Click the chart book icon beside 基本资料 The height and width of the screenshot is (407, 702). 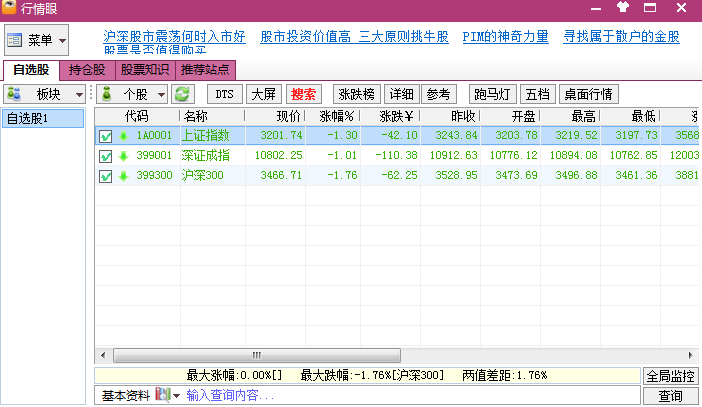[x=163, y=394]
